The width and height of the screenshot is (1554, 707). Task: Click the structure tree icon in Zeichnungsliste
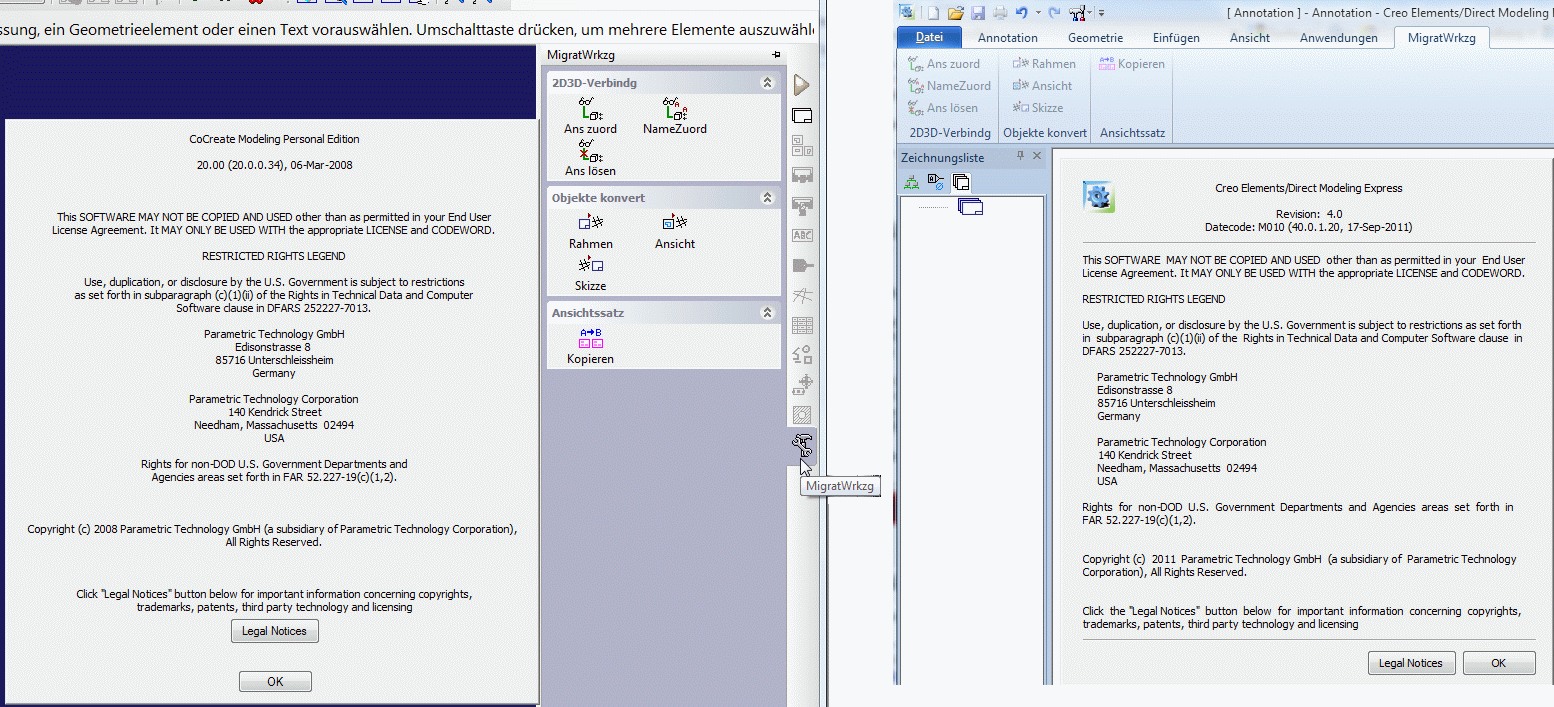pos(911,182)
